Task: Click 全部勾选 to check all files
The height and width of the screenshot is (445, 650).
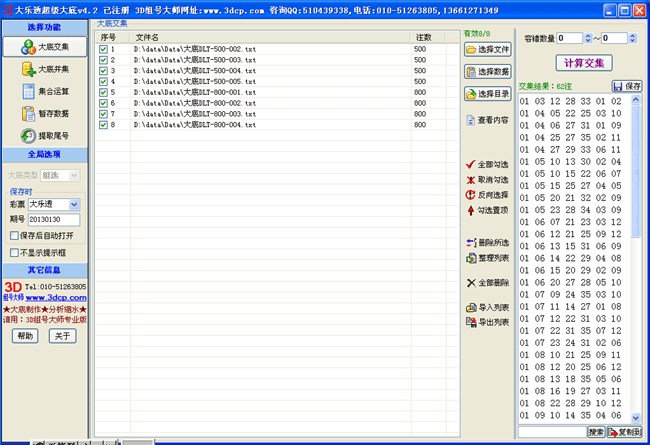Action: tap(488, 164)
